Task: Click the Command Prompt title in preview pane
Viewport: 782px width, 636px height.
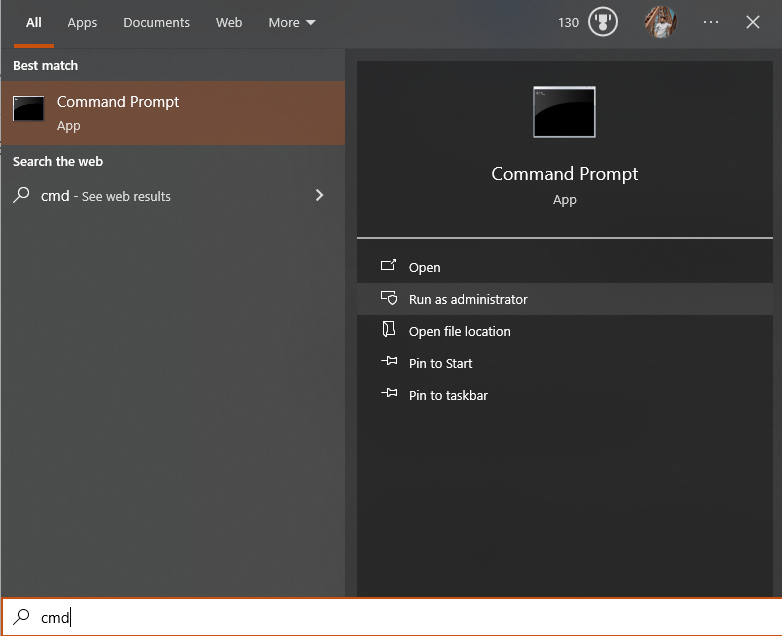Action: pos(565,174)
